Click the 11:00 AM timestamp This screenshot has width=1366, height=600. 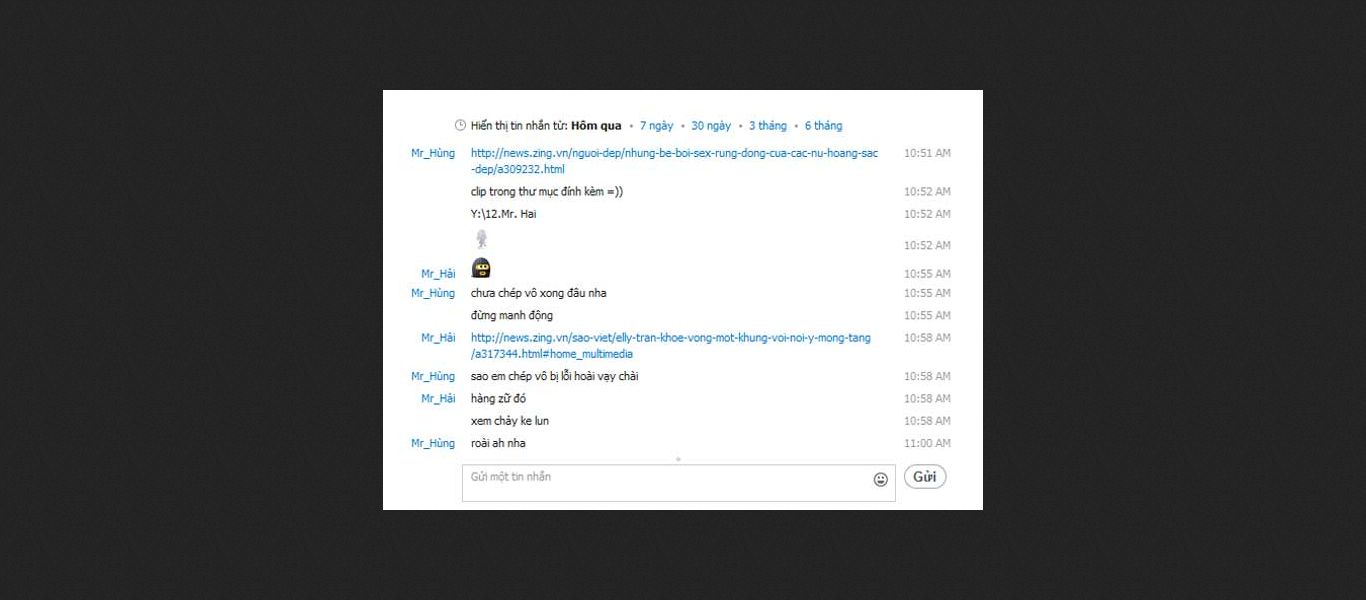[x=927, y=443]
